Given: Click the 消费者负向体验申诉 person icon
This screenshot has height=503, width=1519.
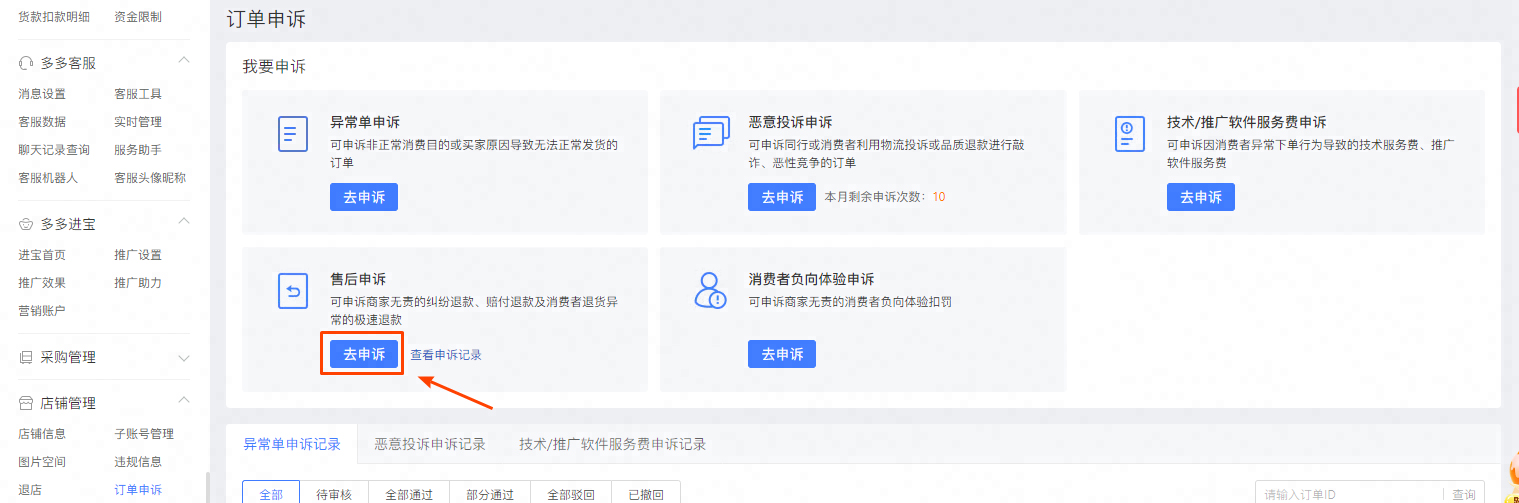Looking at the screenshot, I should (710, 291).
